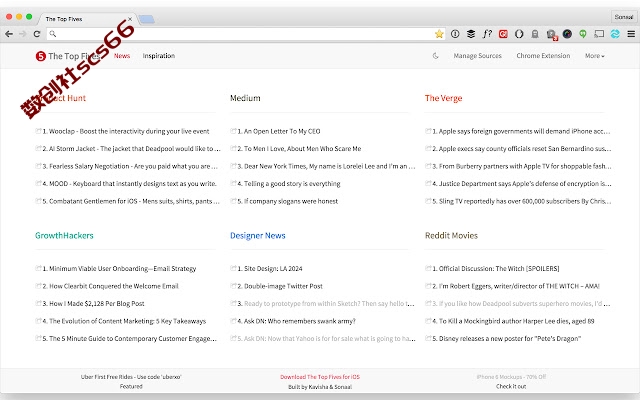This screenshot has height=400, width=640.
Task: Open AI Storm Jacket story
Action: pos(131,149)
